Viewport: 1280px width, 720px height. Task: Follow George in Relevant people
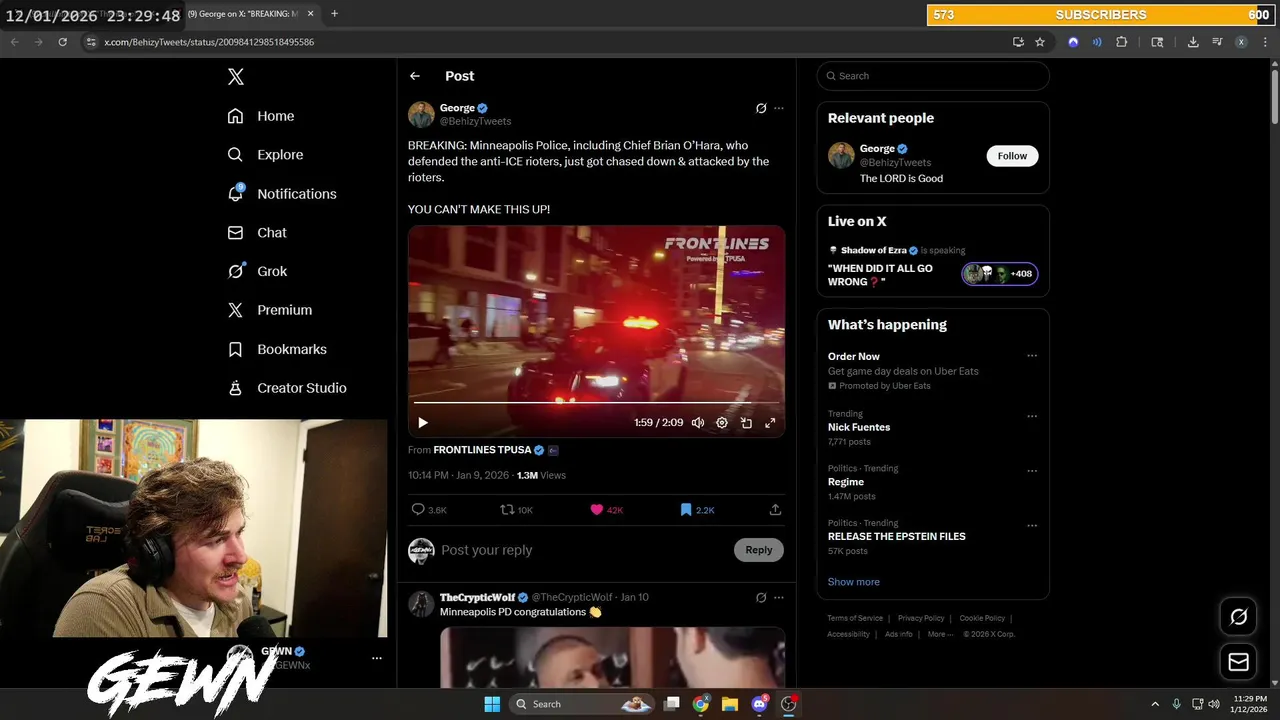tap(1012, 156)
